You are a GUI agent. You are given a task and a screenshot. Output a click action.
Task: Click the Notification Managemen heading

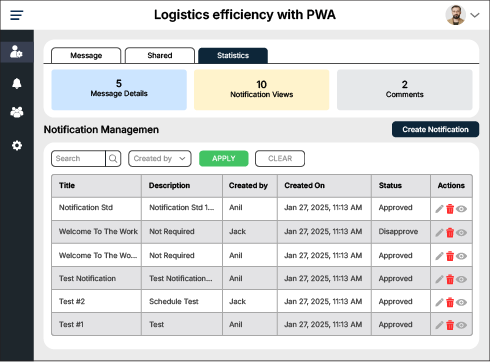point(101,130)
